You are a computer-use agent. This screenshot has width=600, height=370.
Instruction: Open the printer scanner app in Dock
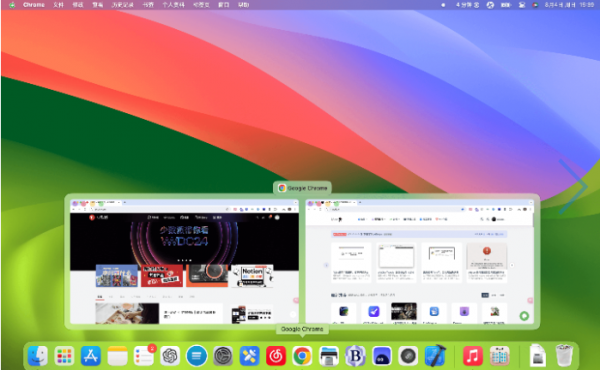(329, 356)
